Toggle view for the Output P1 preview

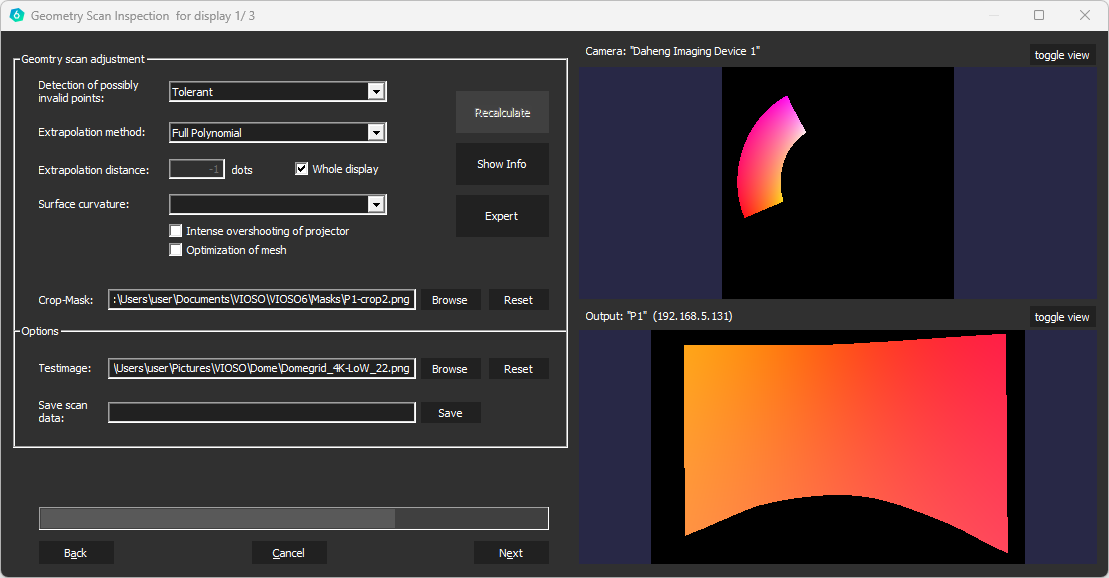point(1062,317)
